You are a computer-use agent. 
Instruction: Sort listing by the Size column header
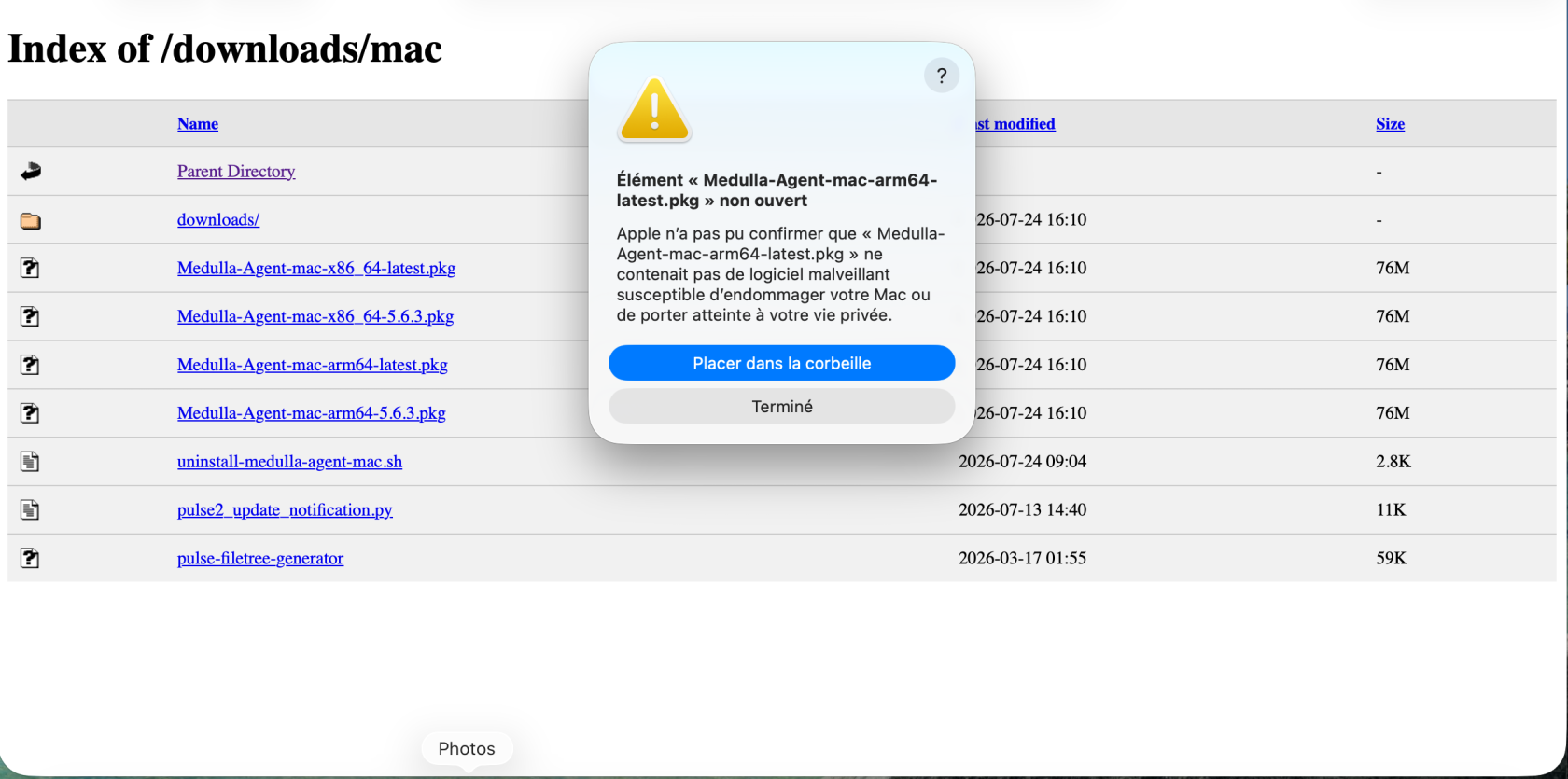[x=1390, y=124]
